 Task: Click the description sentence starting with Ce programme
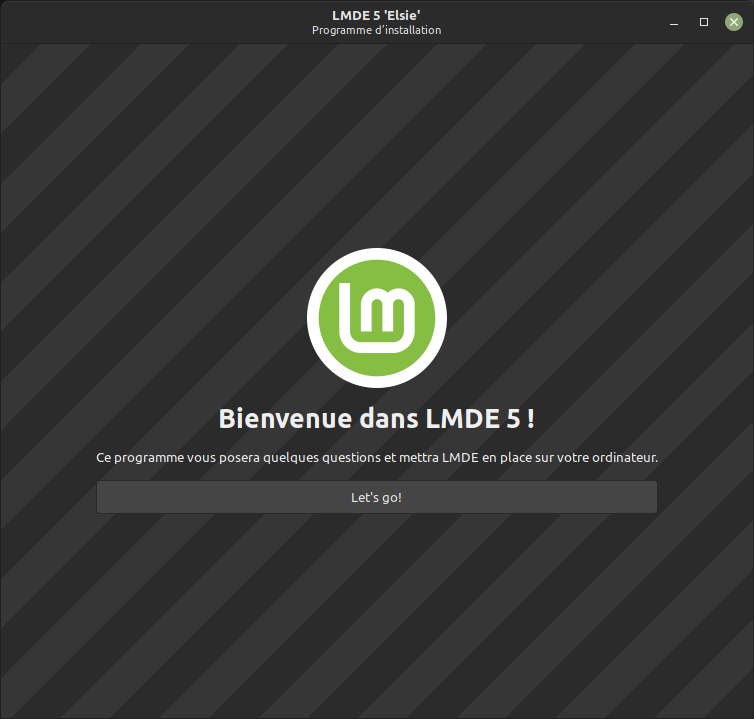(x=376, y=458)
